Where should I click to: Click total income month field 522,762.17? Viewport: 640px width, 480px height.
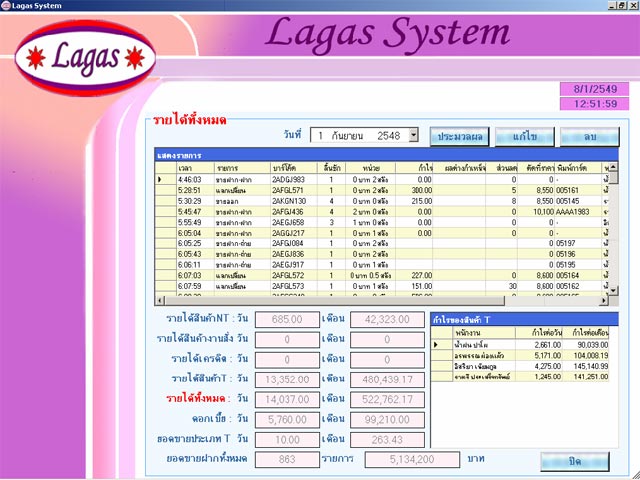click(x=387, y=400)
